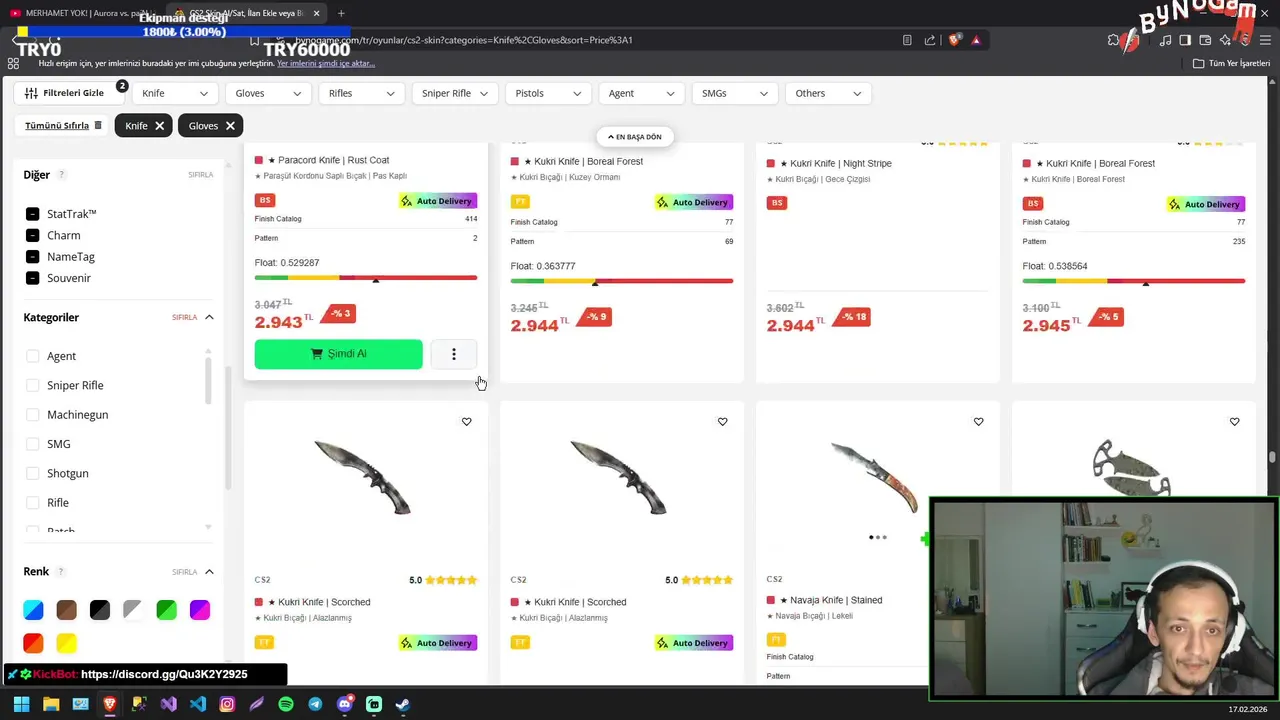The height and width of the screenshot is (720, 1280).
Task: Open Tüm Yer İşaretleri bookmarks folder
Action: (x=1232, y=63)
